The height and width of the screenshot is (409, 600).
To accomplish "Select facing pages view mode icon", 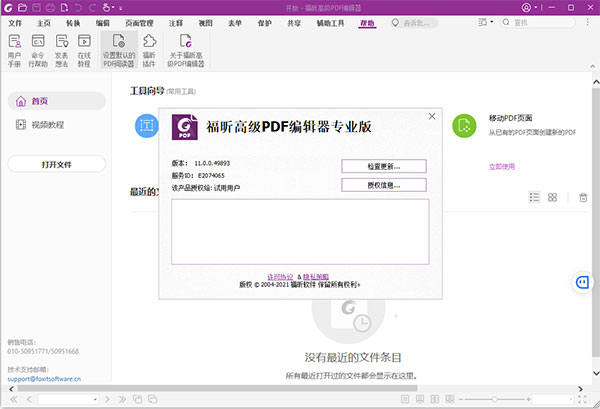I will 435,399.
